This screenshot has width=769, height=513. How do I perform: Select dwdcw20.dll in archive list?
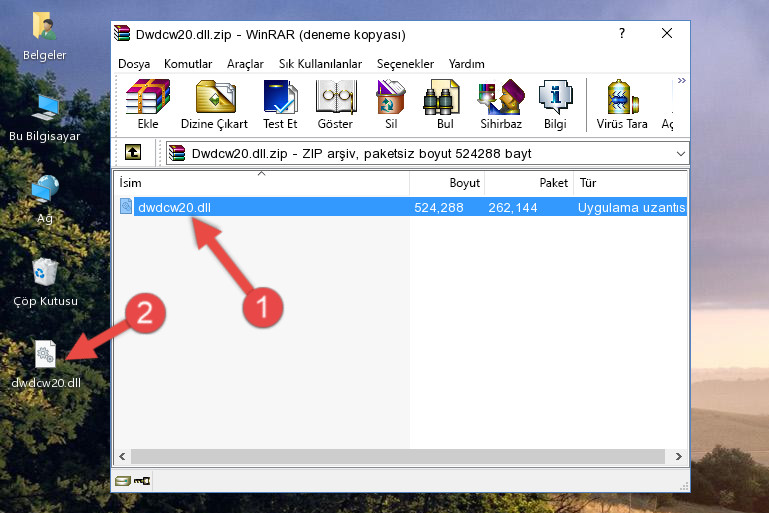tap(174, 207)
